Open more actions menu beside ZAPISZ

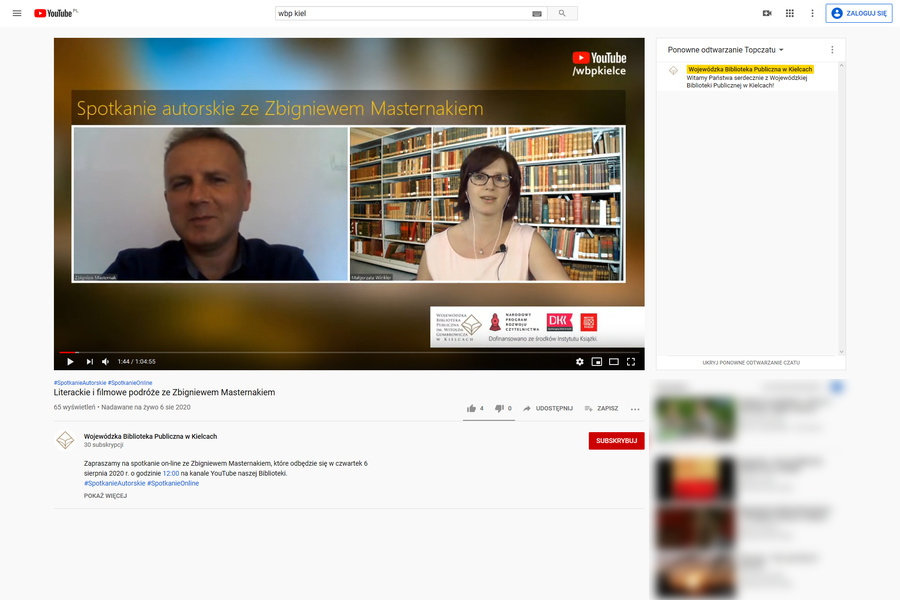pos(635,408)
